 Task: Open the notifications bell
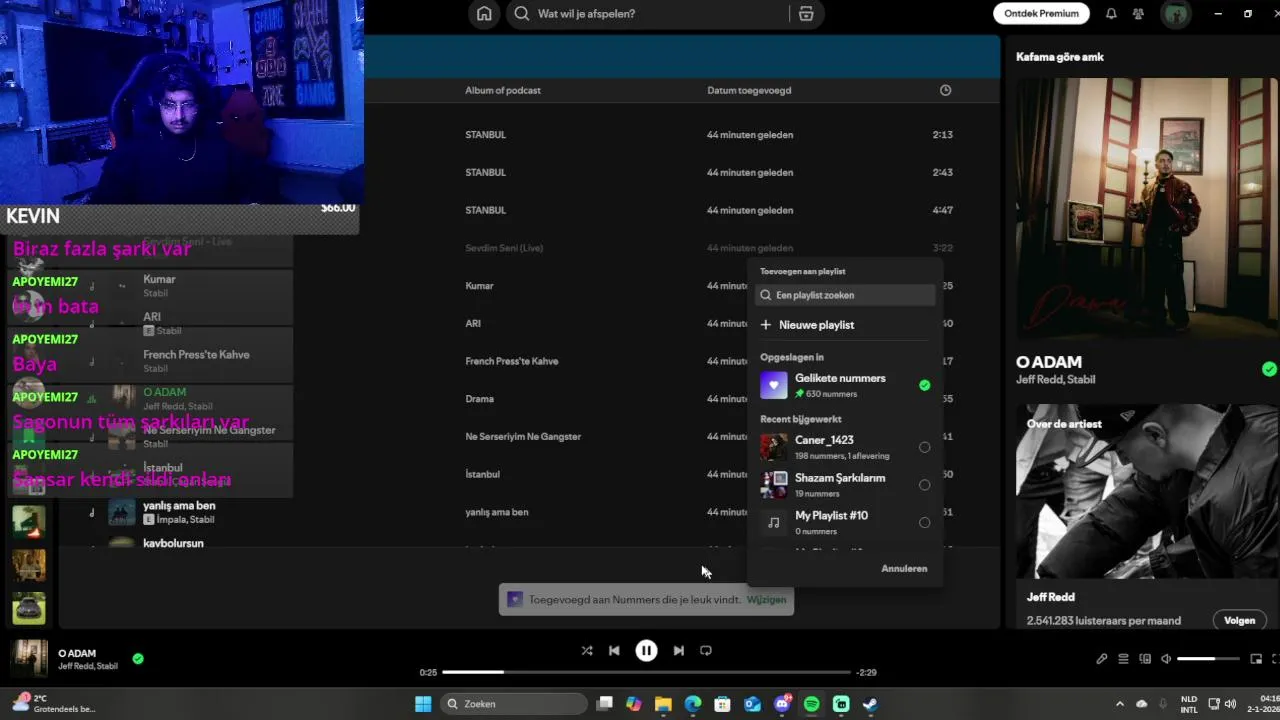1111,14
